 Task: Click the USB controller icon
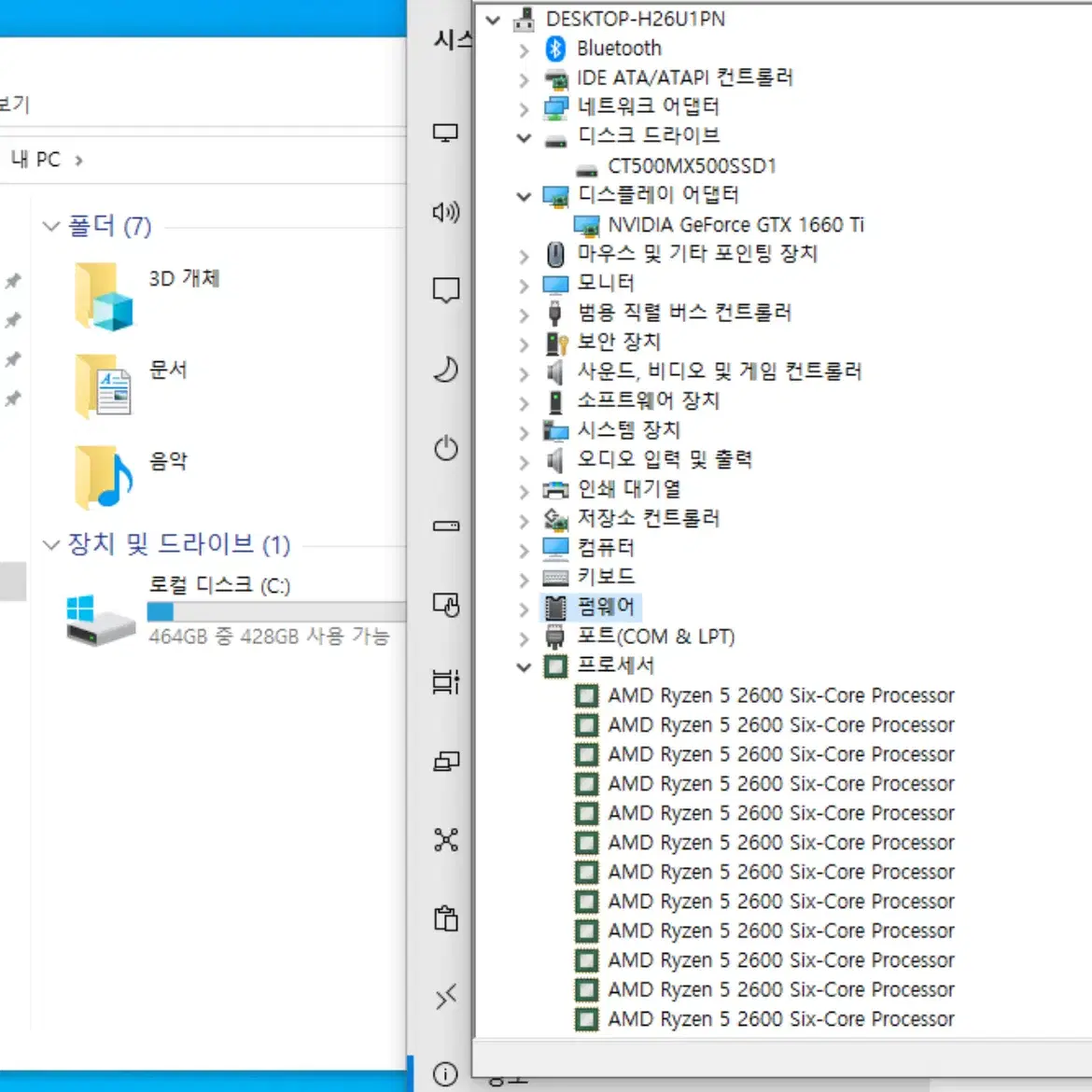(x=554, y=314)
